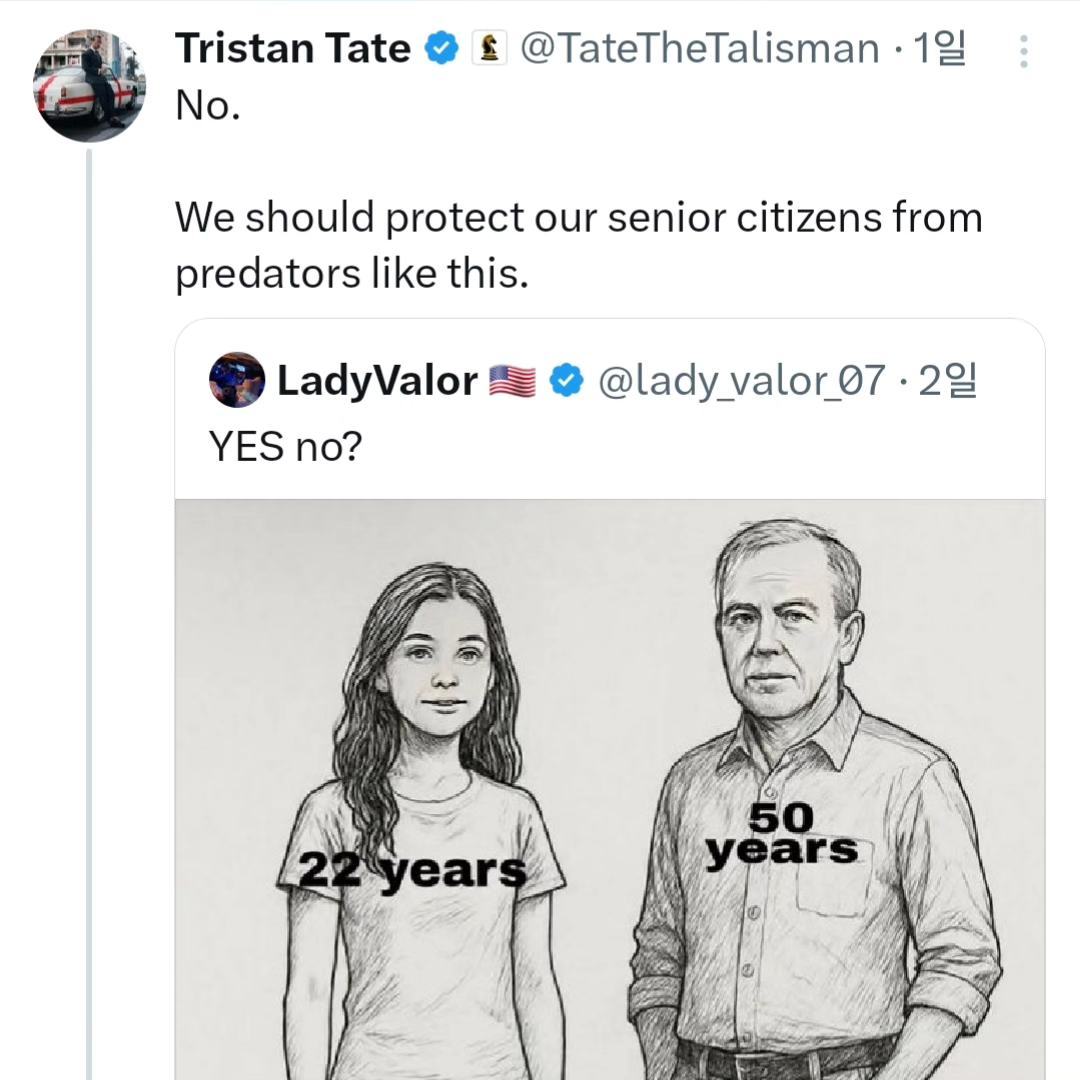Click the "No." line of the tweet
Screen dimensions: 1080x1080
208,104
